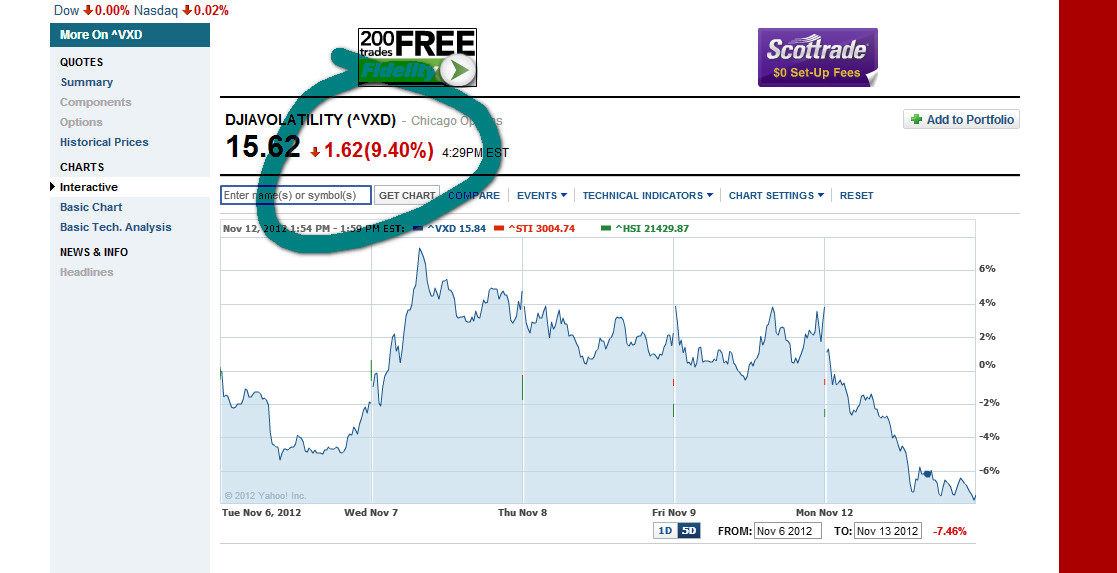Click the blue ^VXD legend marker
The height and width of the screenshot is (573, 1117).
point(418,228)
